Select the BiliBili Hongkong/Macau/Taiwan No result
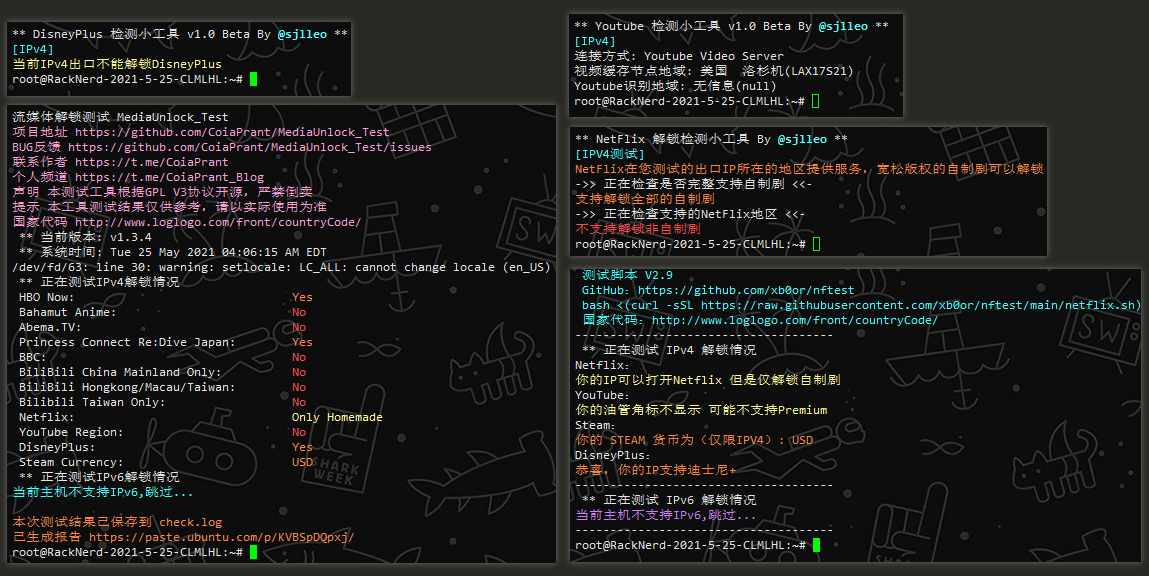 299,387
